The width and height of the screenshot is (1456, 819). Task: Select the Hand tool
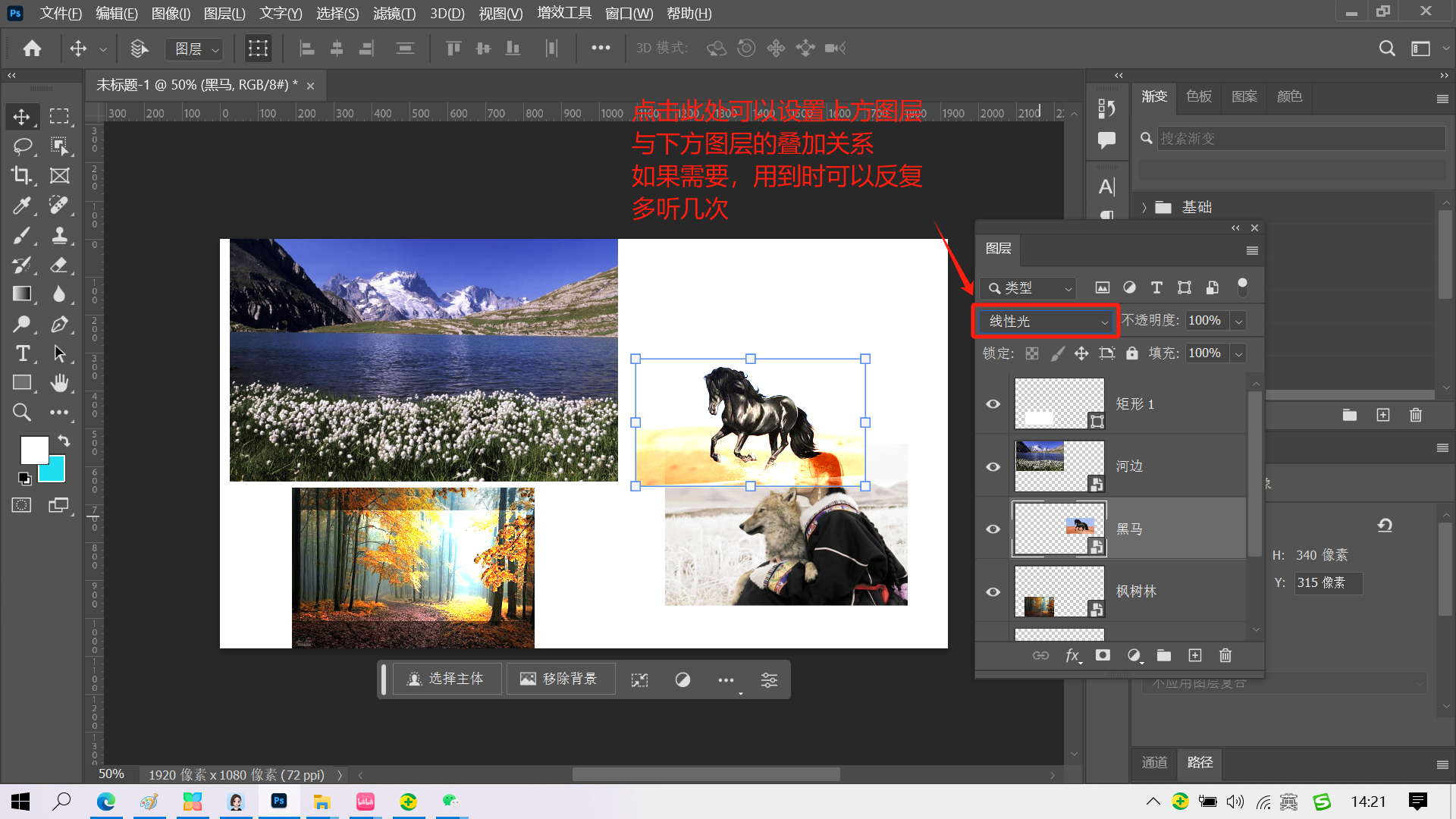(x=59, y=383)
